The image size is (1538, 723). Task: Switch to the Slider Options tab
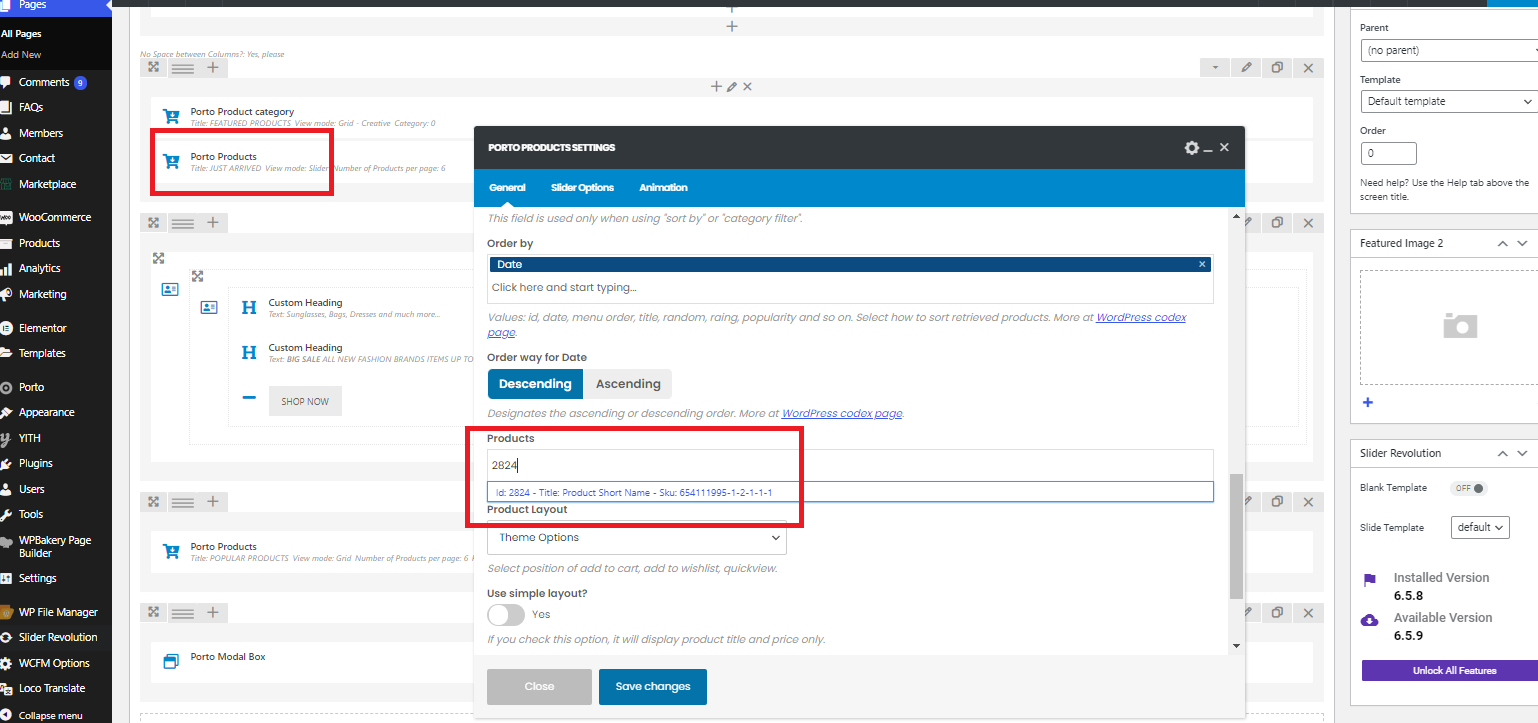tap(582, 188)
